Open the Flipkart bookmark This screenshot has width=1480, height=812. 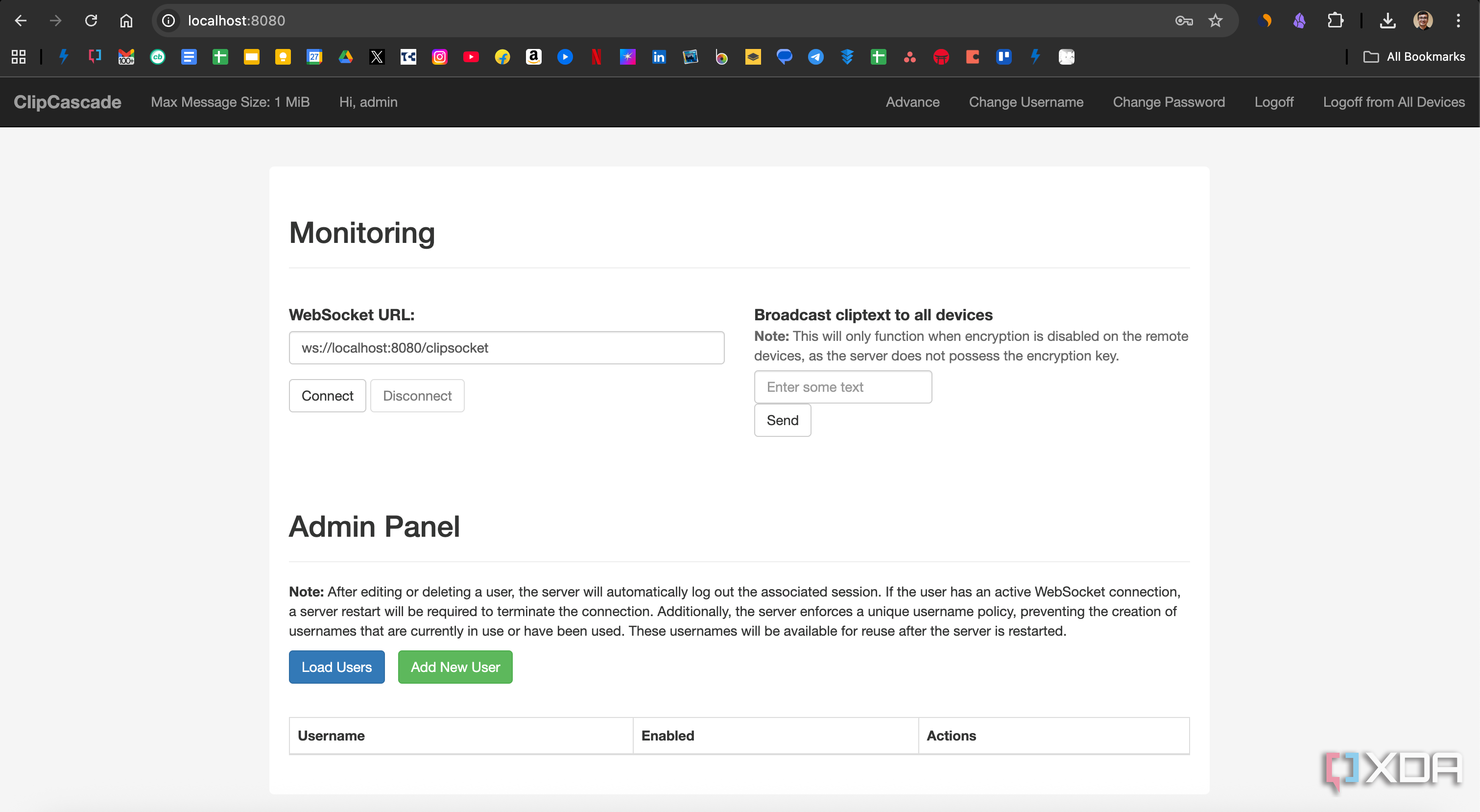click(502, 57)
